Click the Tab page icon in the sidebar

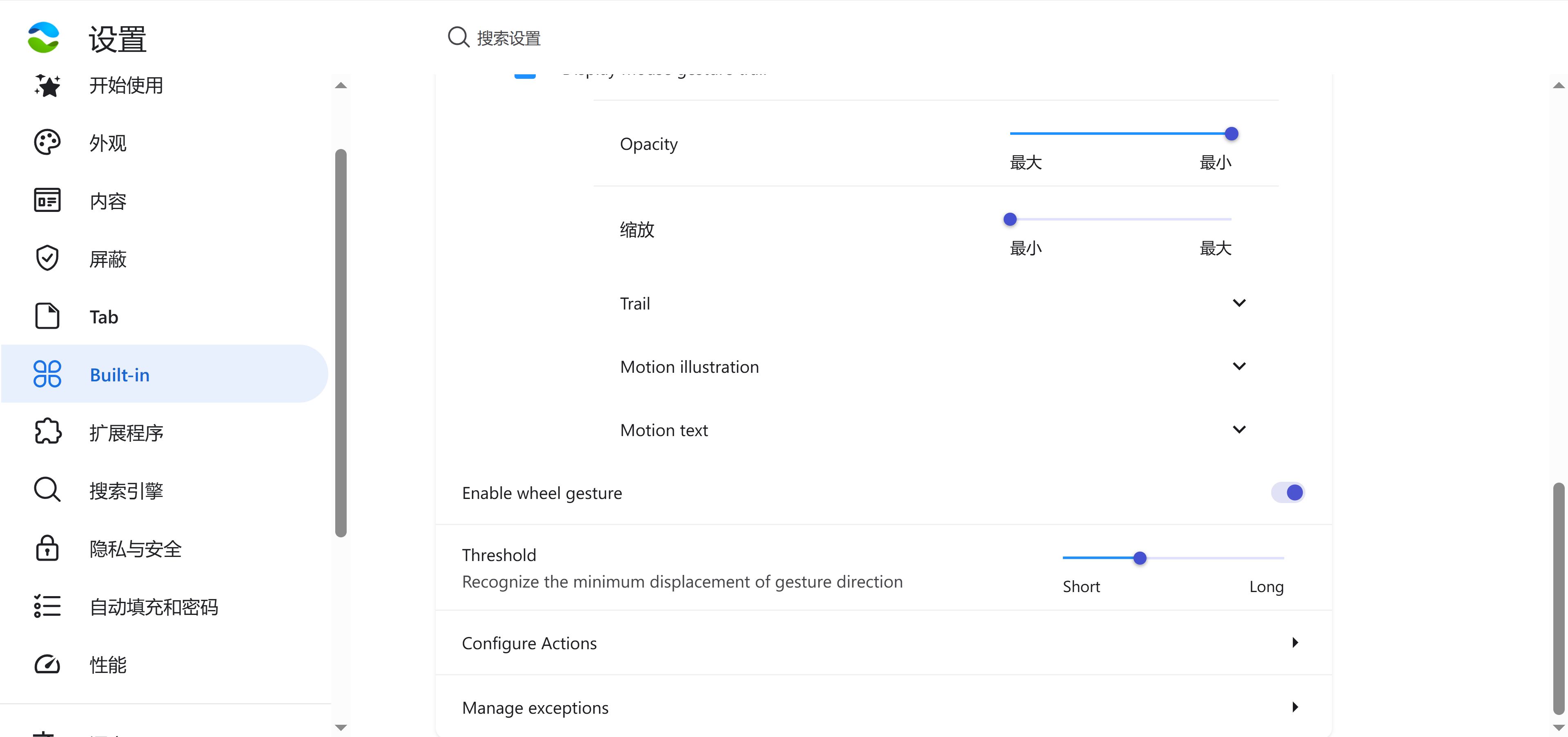tap(47, 316)
